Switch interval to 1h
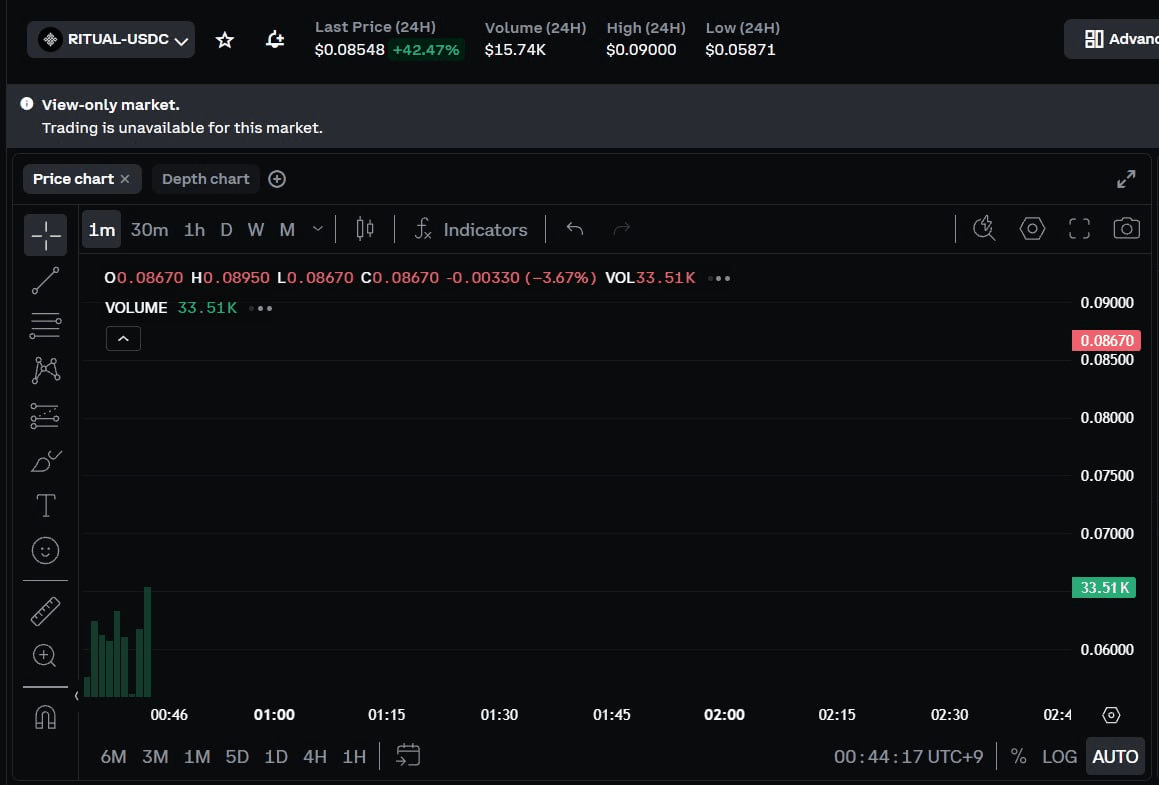 click(194, 229)
